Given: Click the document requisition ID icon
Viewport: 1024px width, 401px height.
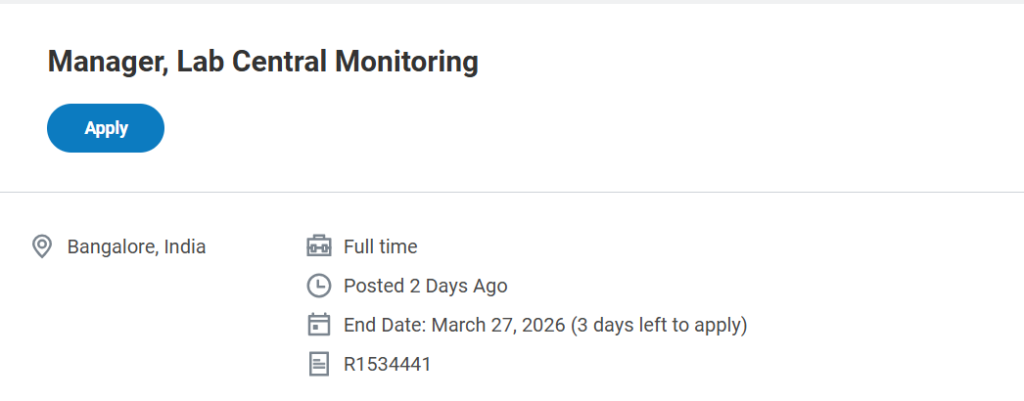Looking at the screenshot, I should tap(318, 364).
